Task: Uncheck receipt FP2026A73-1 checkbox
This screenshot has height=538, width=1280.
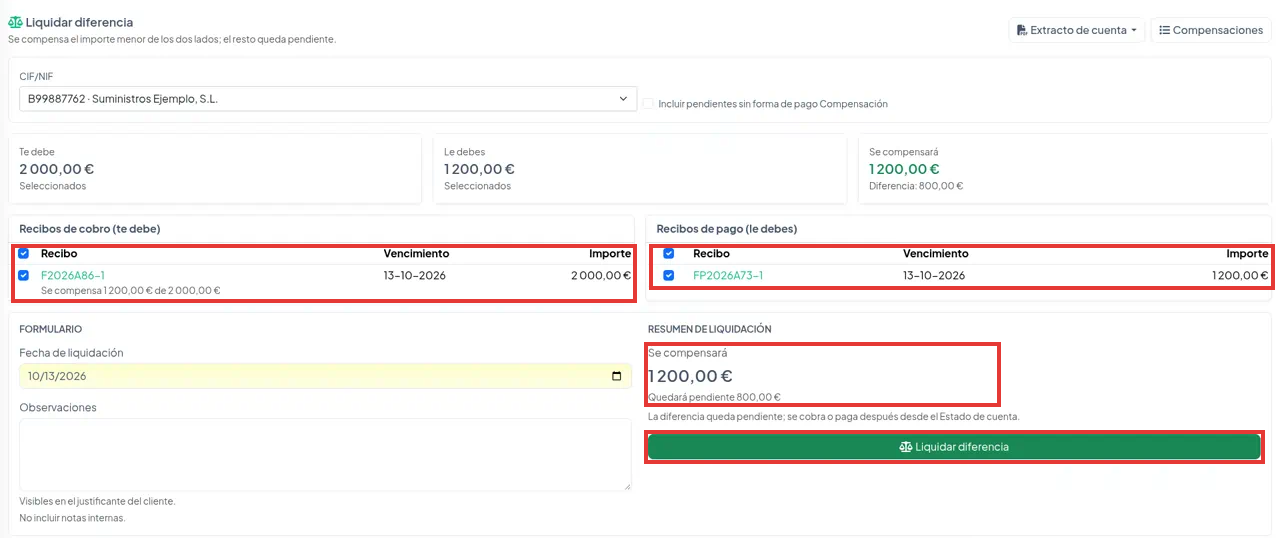Action: pyautogui.click(x=669, y=275)
